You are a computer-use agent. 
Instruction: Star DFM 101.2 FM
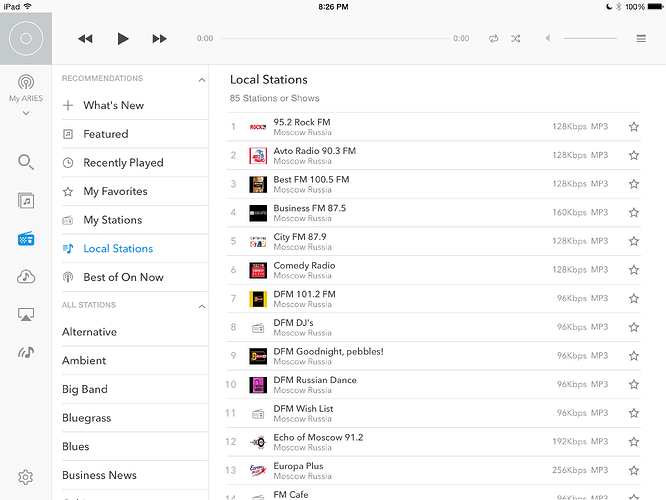(x=634, y=299)
